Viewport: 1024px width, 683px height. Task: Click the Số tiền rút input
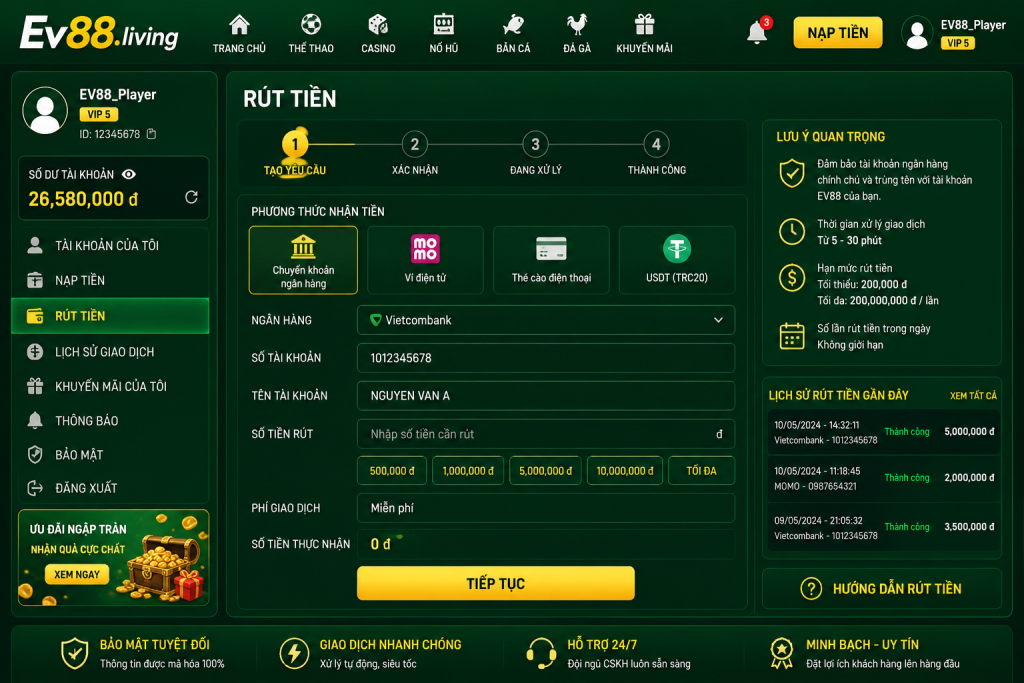click(546, 434)
